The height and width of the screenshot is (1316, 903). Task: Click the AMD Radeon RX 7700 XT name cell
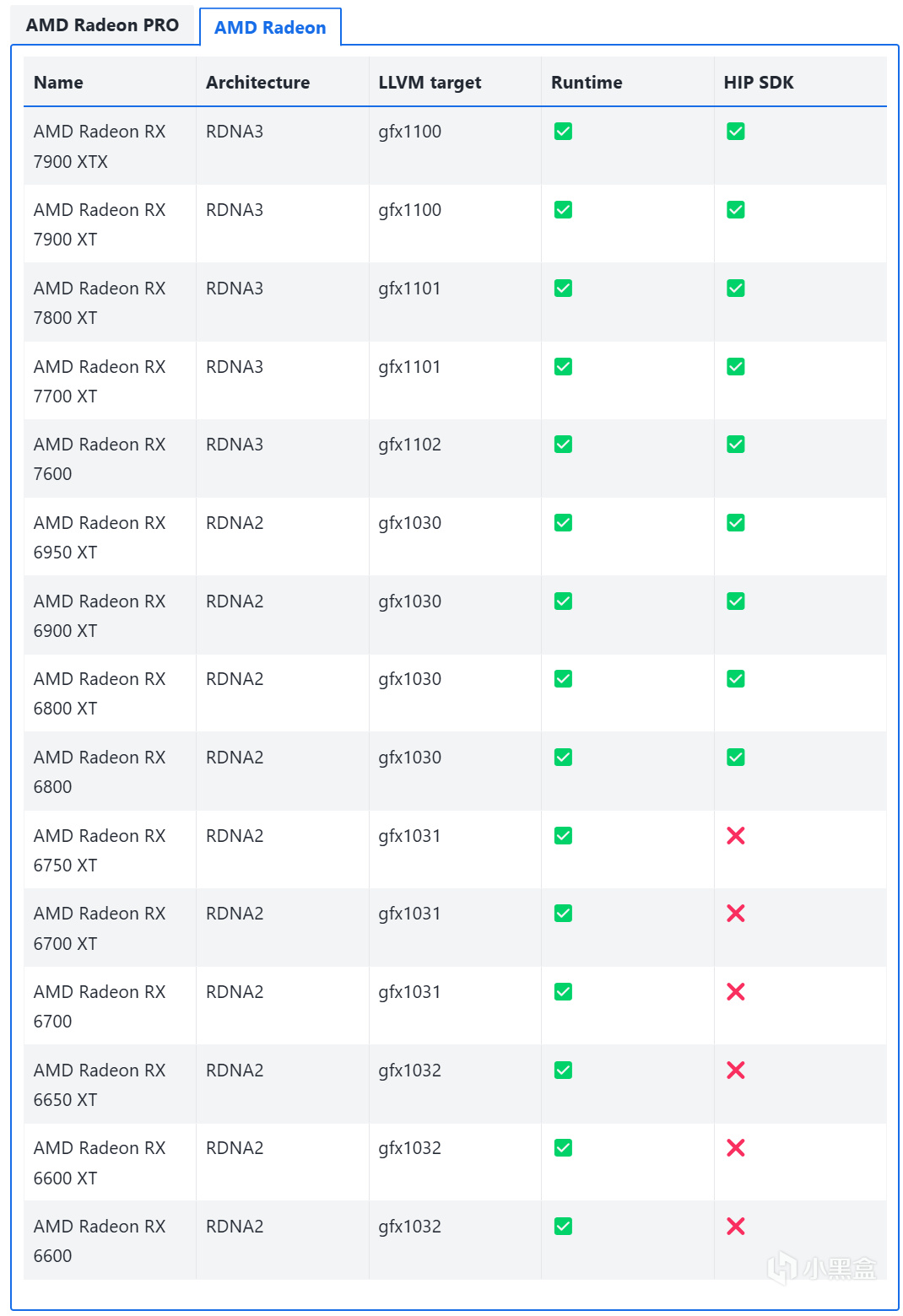[x=100, y=381]
